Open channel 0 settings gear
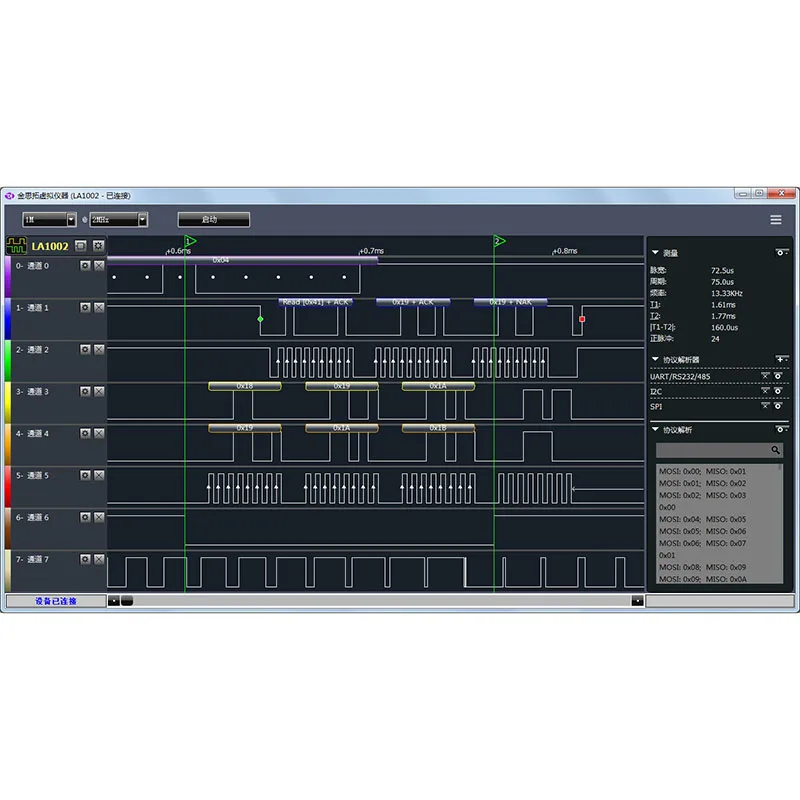This screenshot has height=800, width=800. tap(85, 265)
